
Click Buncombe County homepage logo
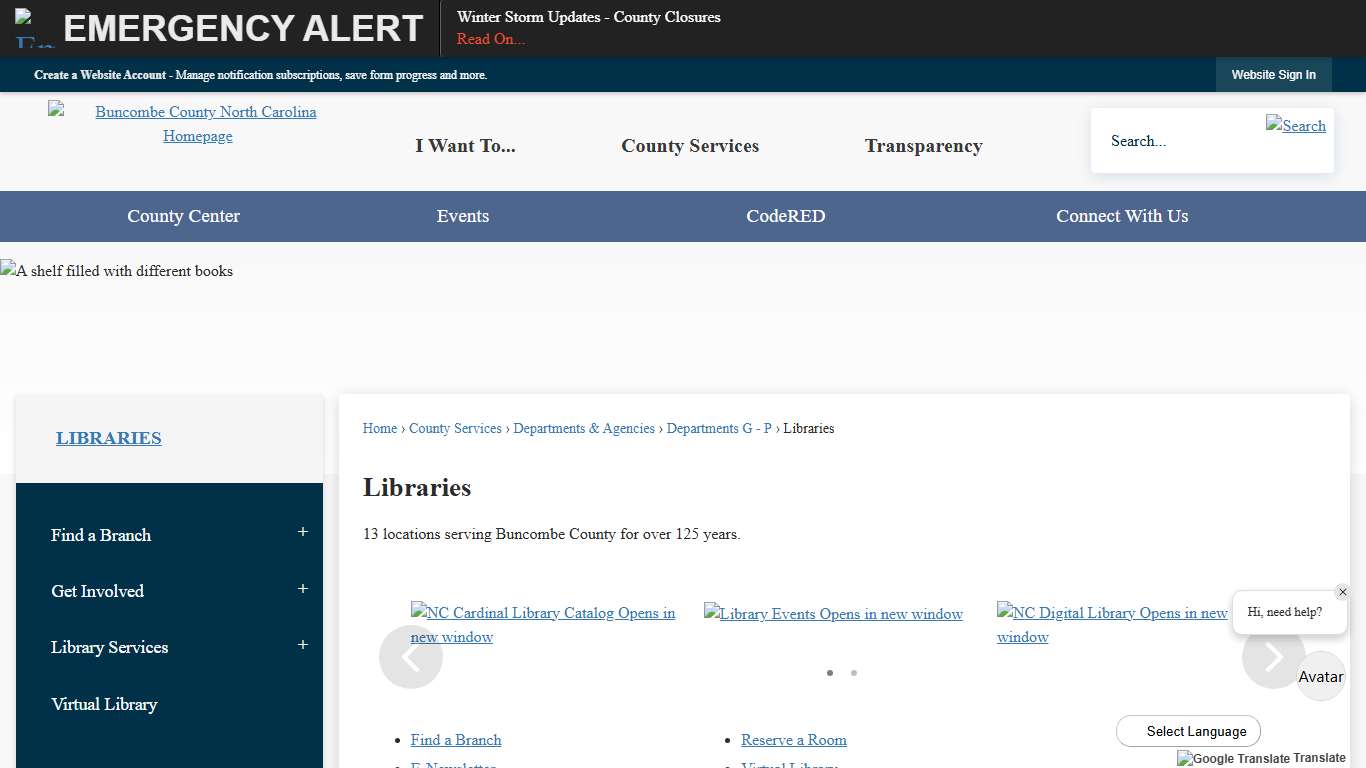198,124
